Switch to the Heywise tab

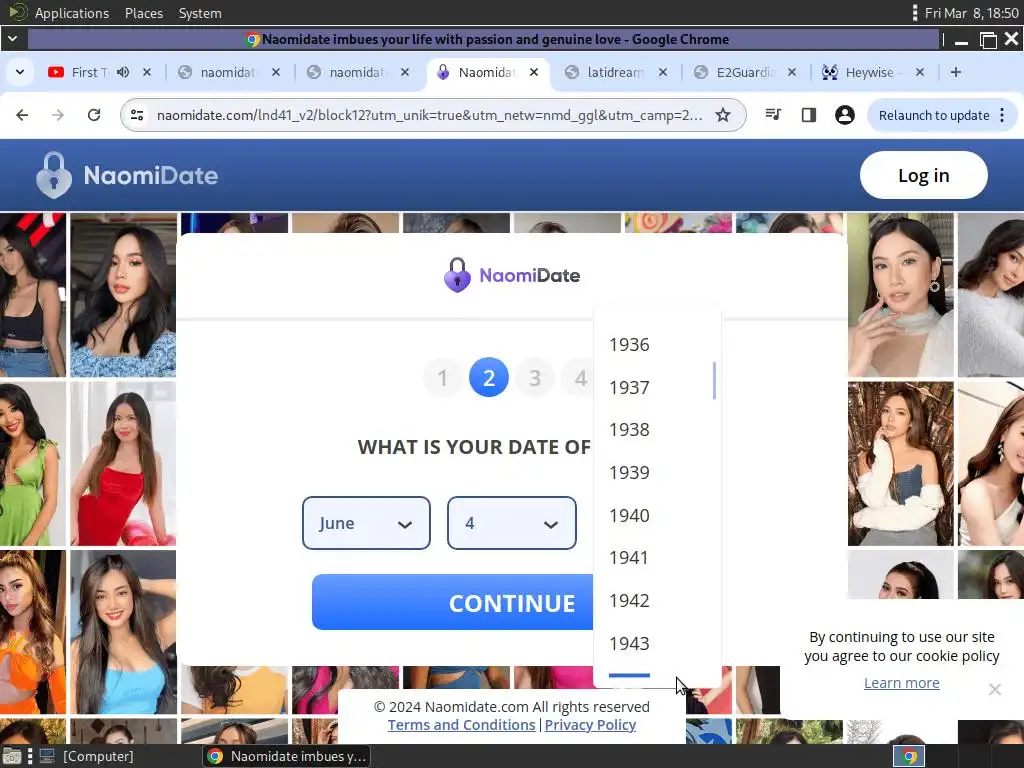click(872, 72)
